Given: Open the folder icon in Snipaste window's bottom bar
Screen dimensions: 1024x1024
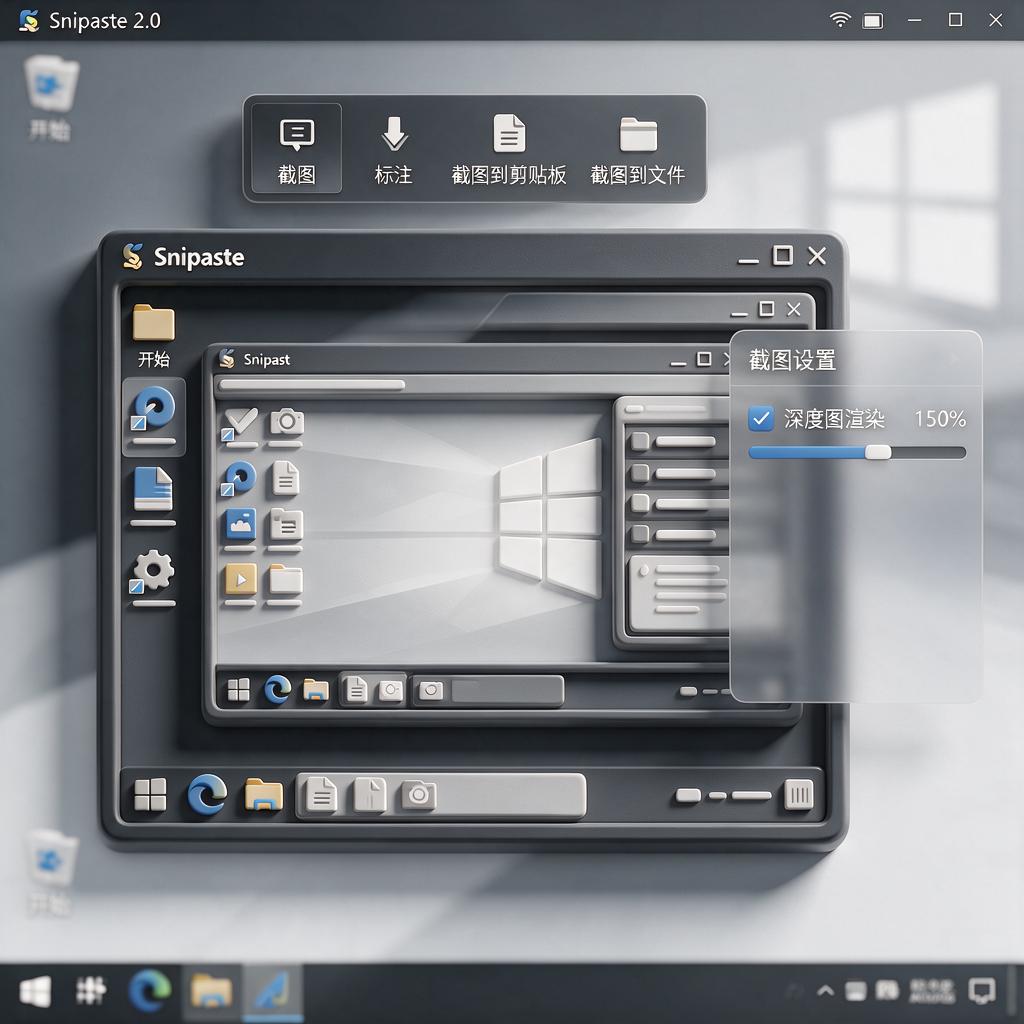Looking at the screenshot, I should coord(264,795).
